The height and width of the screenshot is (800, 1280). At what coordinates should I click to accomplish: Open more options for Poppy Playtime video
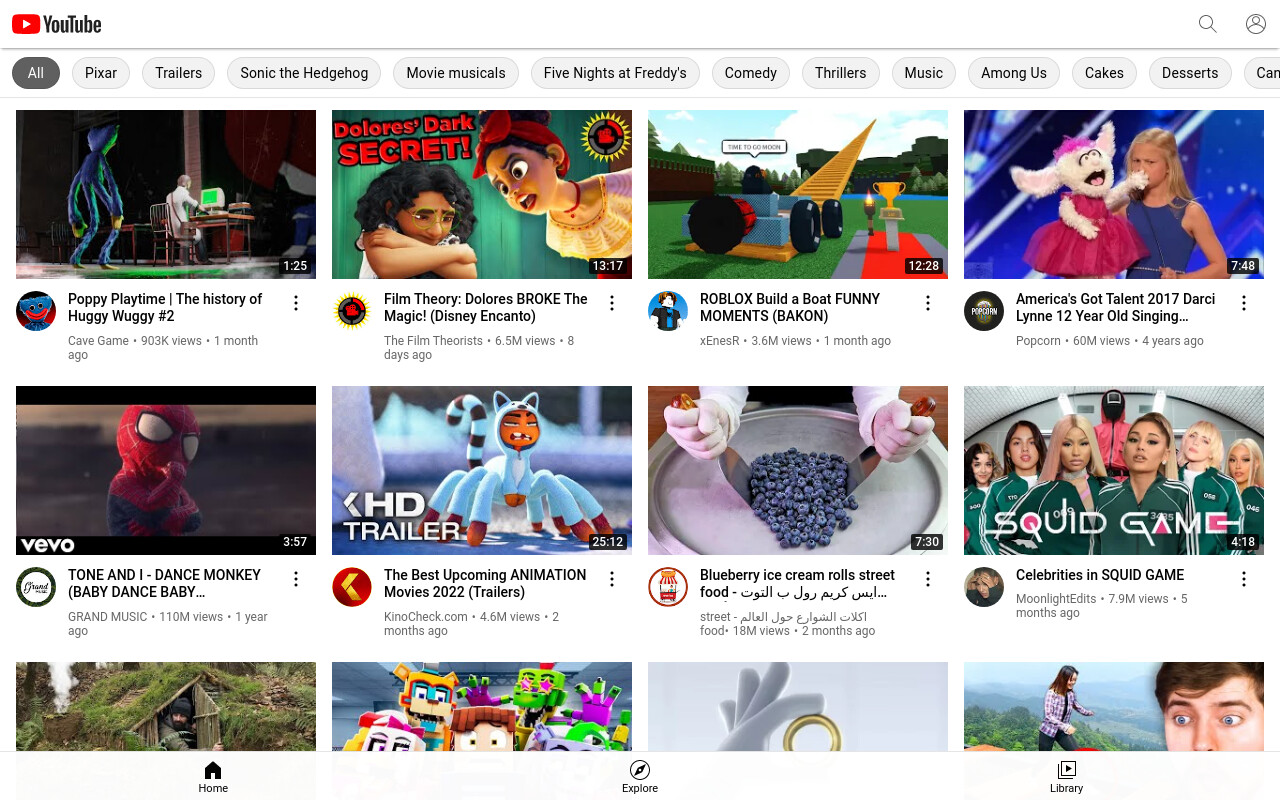296,303
